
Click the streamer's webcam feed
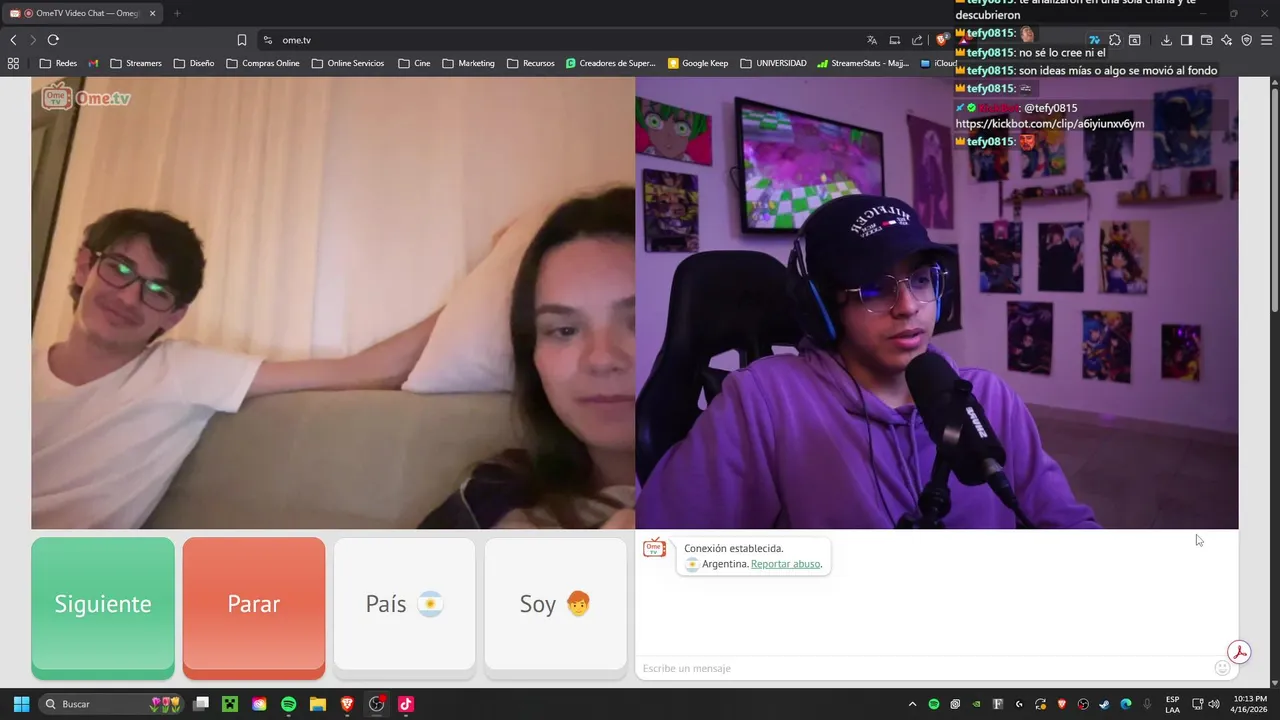click(937, 303)
